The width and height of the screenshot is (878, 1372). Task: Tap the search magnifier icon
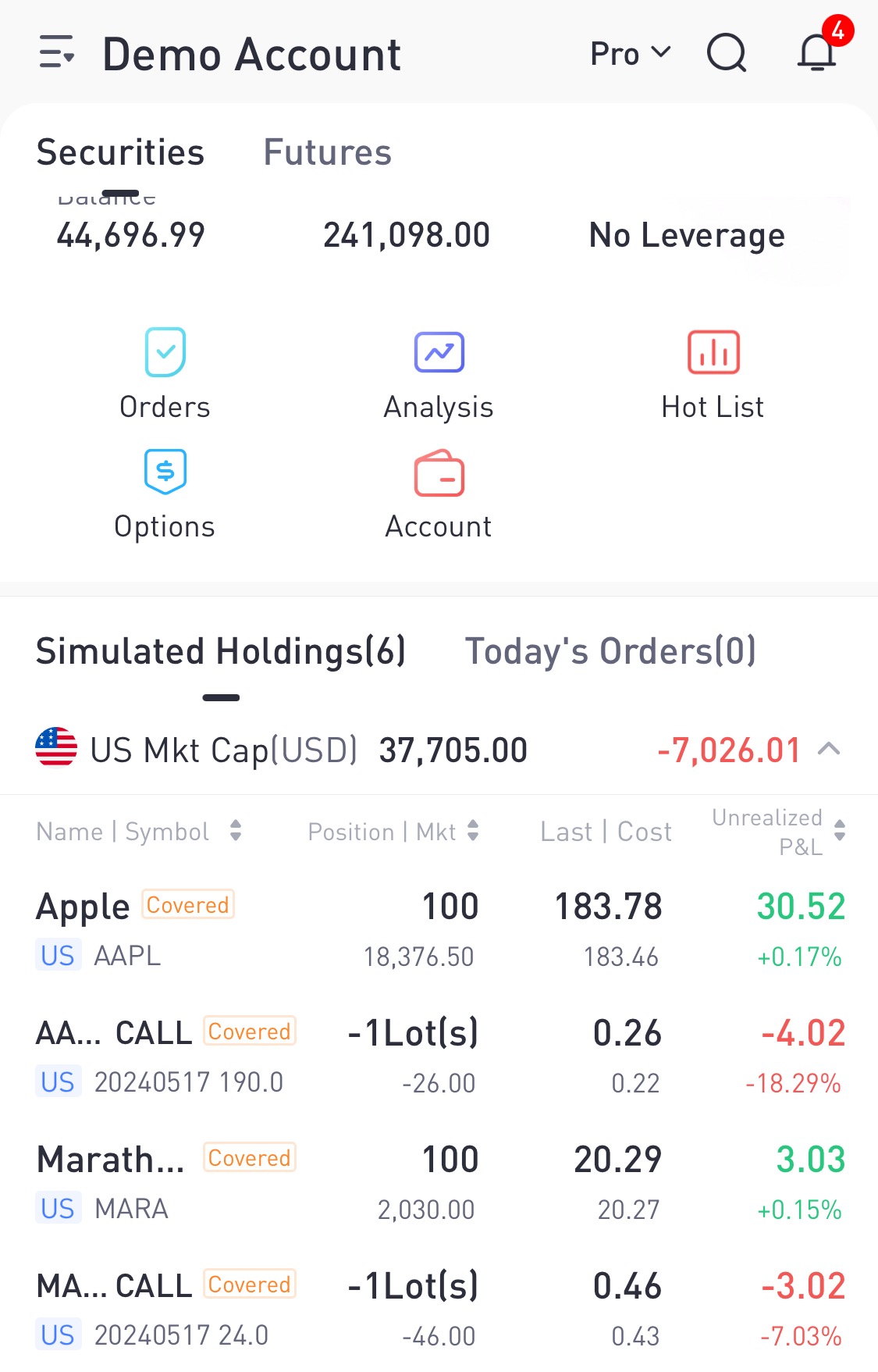coord(727,53)
